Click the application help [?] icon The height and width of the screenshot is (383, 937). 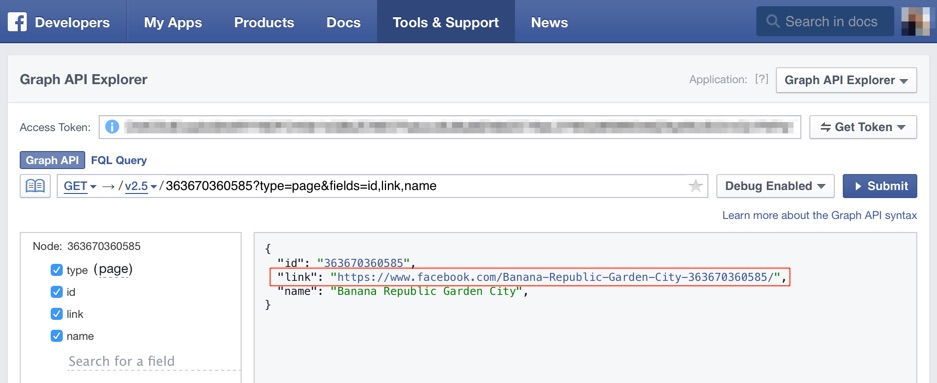pyautogui.click(x=761, y=79)
